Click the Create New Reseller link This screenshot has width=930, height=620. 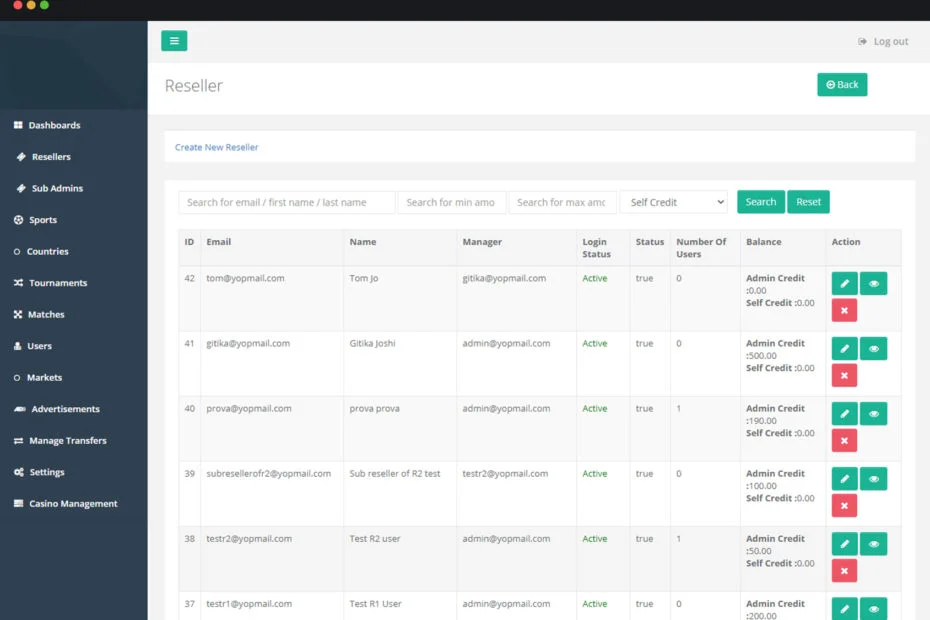216,147
